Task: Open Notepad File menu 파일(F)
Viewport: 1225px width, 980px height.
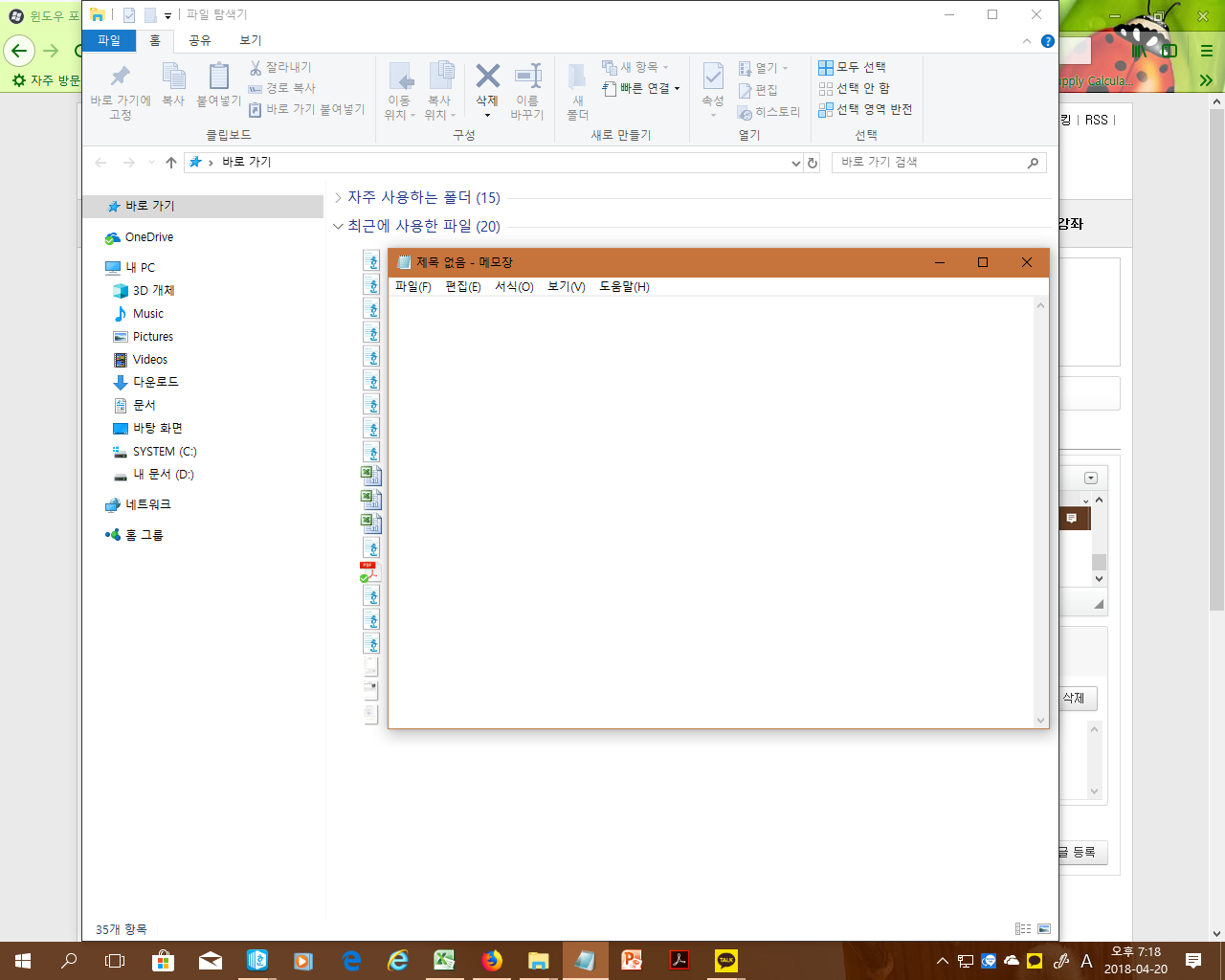Action: pyautogui.click(x=413, y=287)
